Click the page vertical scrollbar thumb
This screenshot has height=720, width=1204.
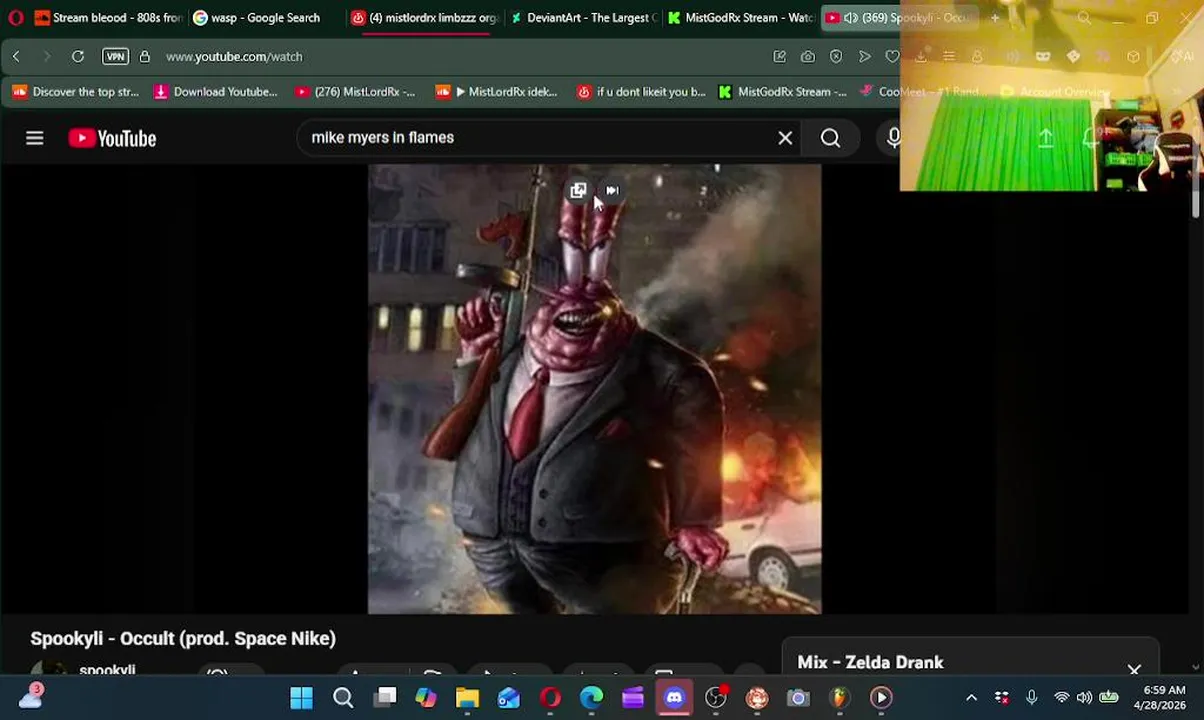[x=1196, y=196]
